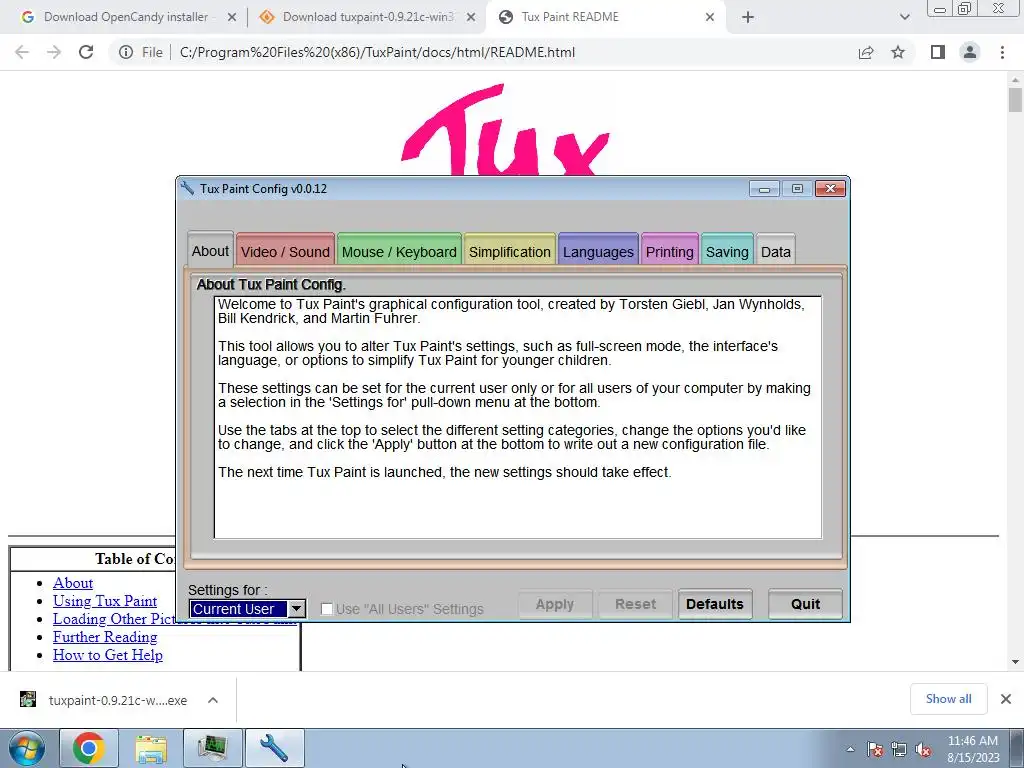Click the page scrollbar down arrow
Screen dimensions: 1024x768
1015,662
